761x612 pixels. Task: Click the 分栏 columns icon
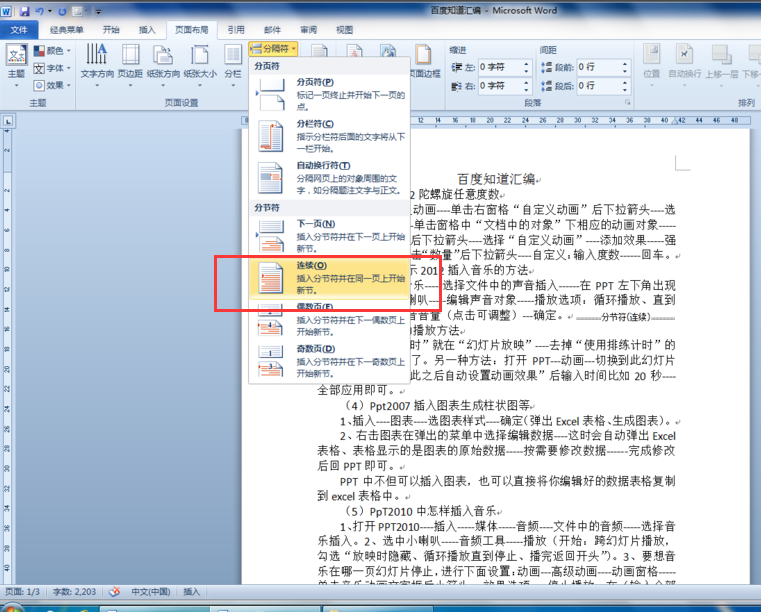point(233,66)
